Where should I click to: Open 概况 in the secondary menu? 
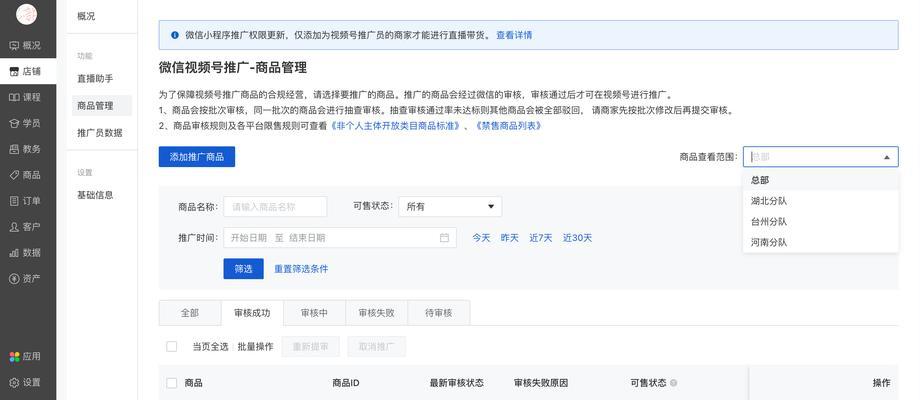click(x=86, y=16)
